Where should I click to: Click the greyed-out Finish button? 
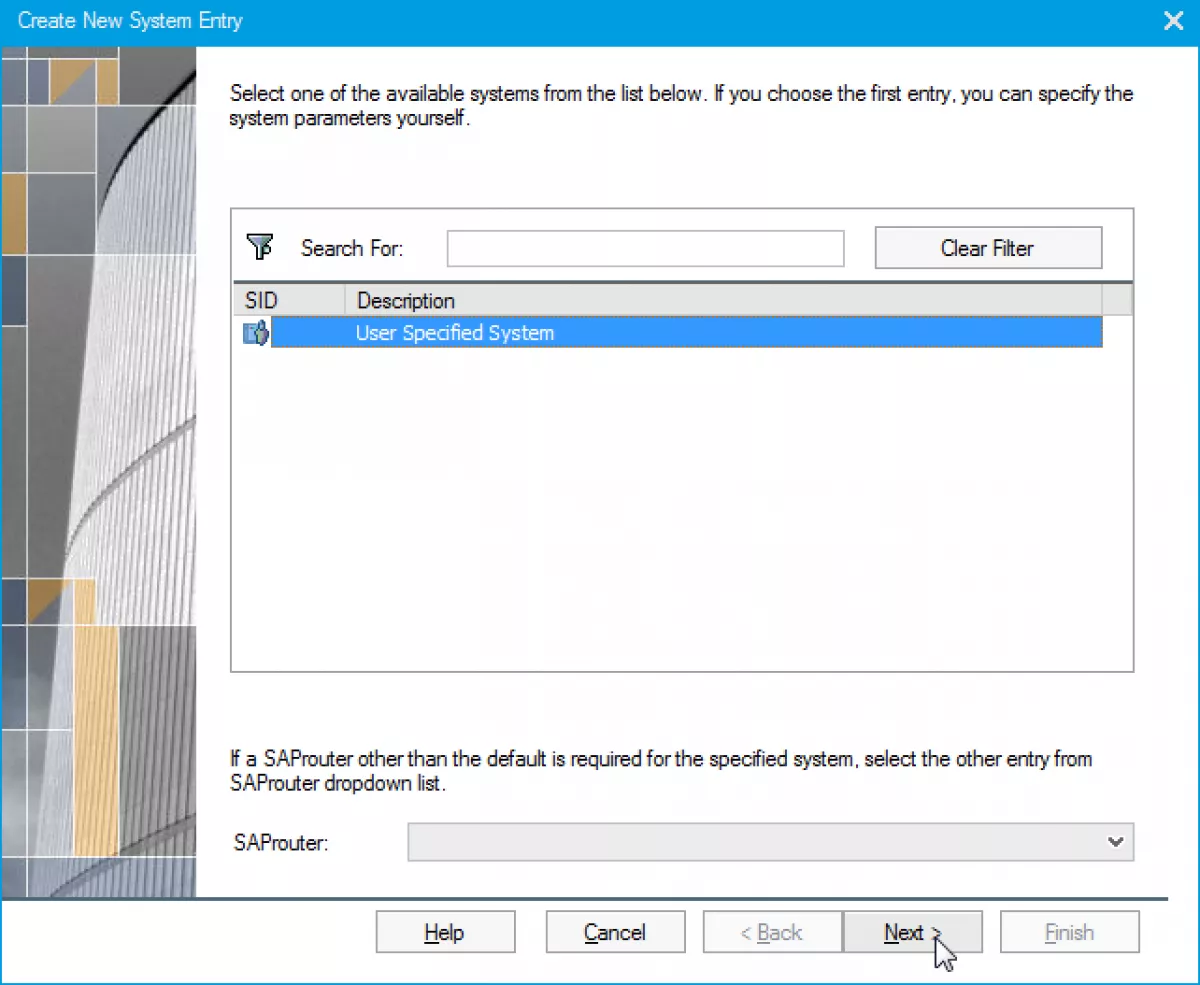1069,932
